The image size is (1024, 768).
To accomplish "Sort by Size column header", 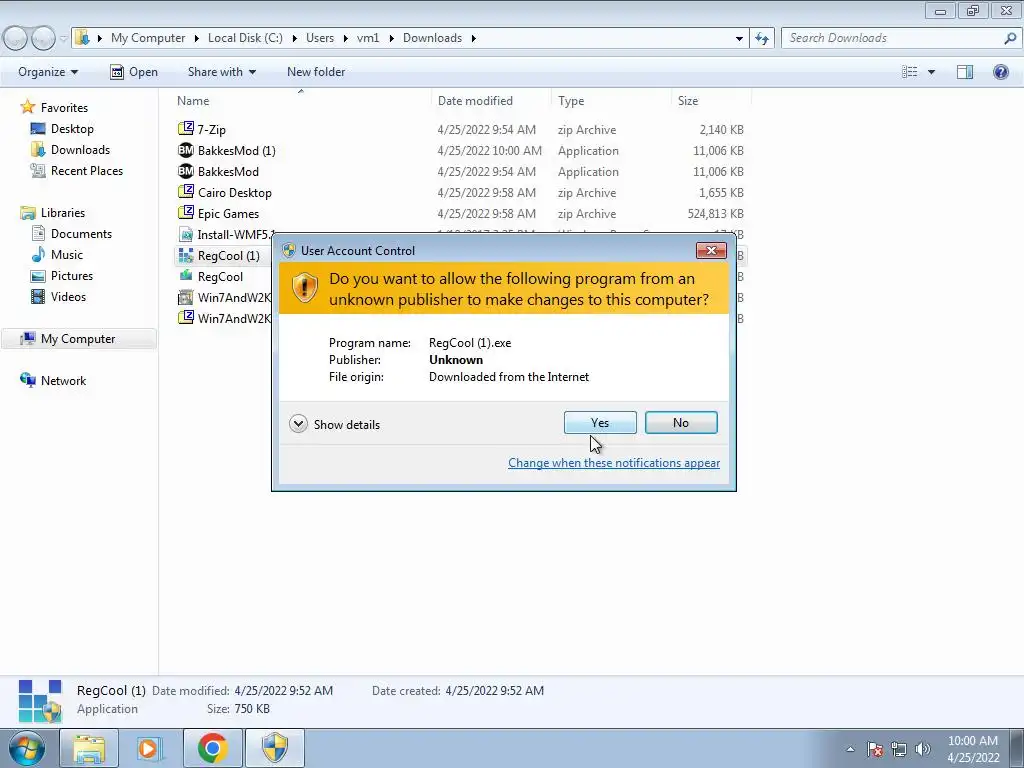I will [x=688, y=101].
